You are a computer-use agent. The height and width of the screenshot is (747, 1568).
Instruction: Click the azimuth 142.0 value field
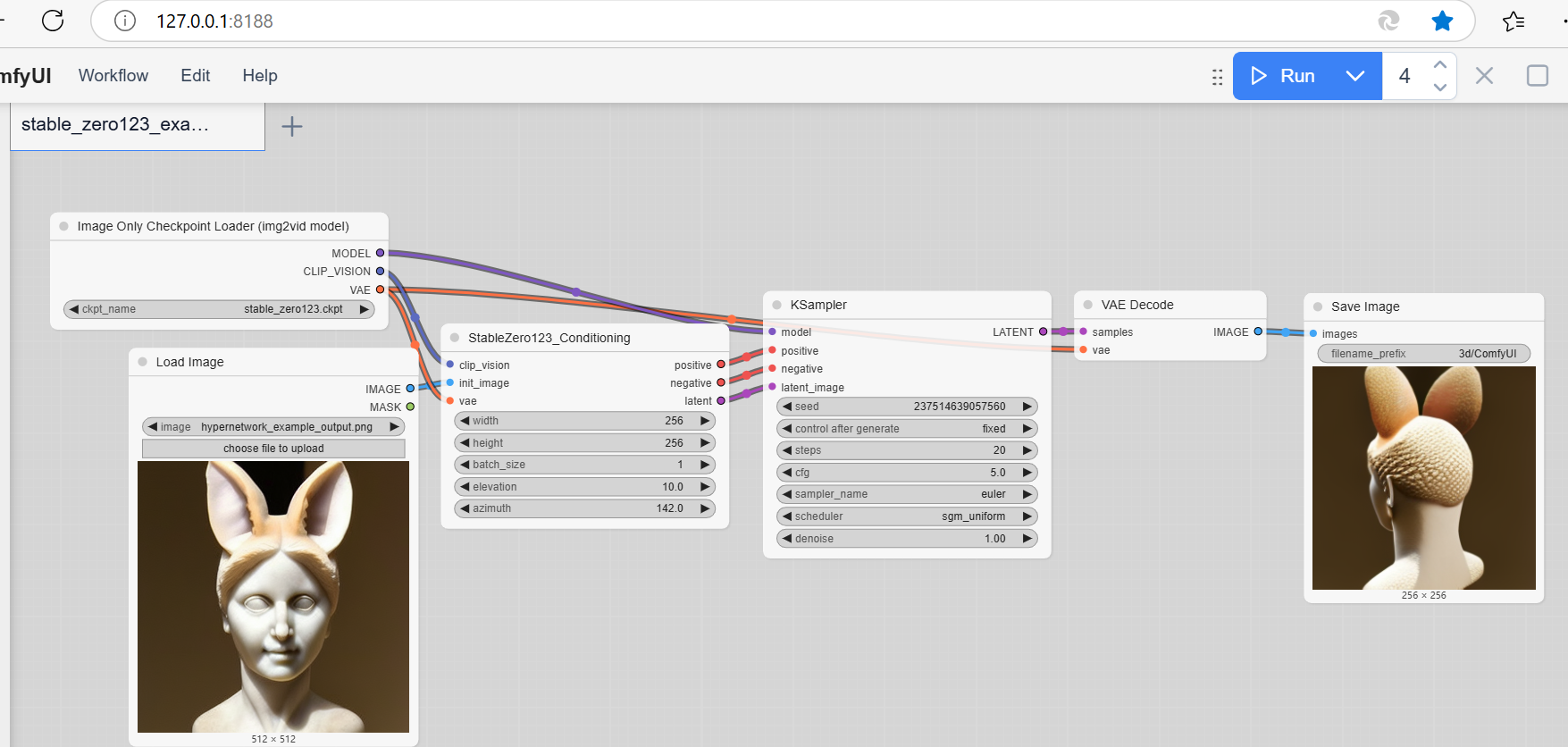tap(585, 508)
